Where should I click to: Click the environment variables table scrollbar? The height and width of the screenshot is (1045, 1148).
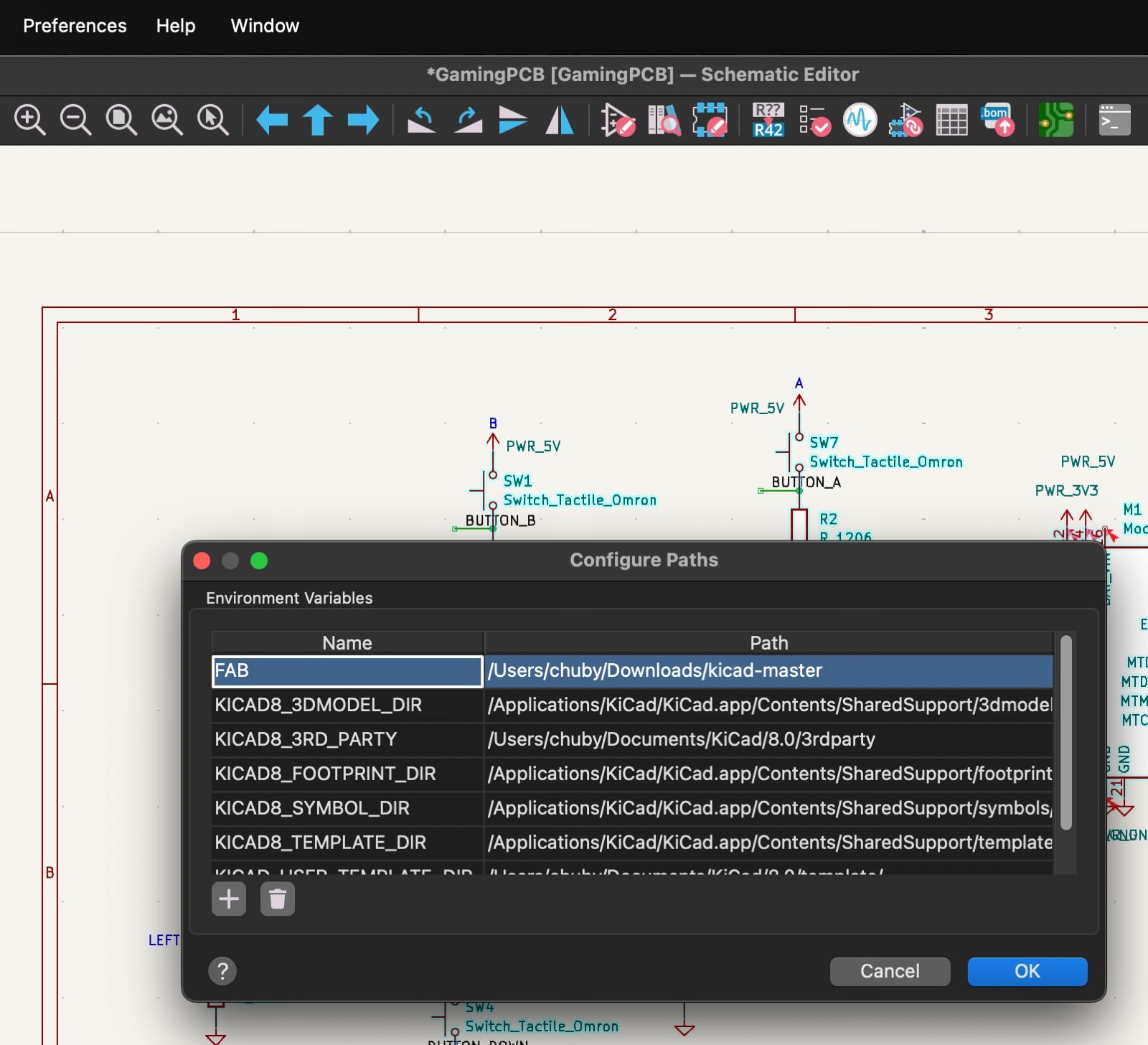[x=1066, y=733]
